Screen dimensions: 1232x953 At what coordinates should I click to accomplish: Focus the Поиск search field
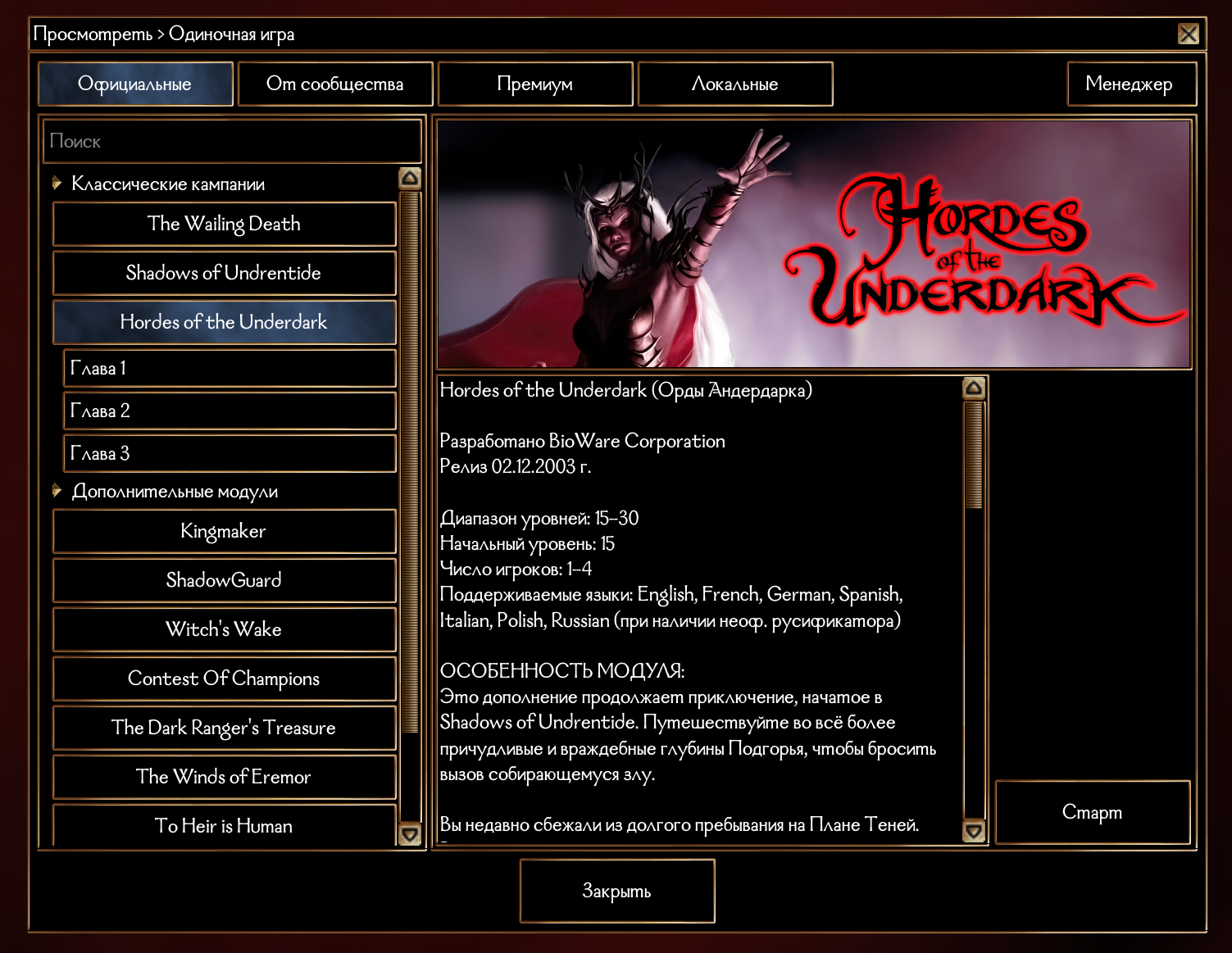(x=232, y=141)
